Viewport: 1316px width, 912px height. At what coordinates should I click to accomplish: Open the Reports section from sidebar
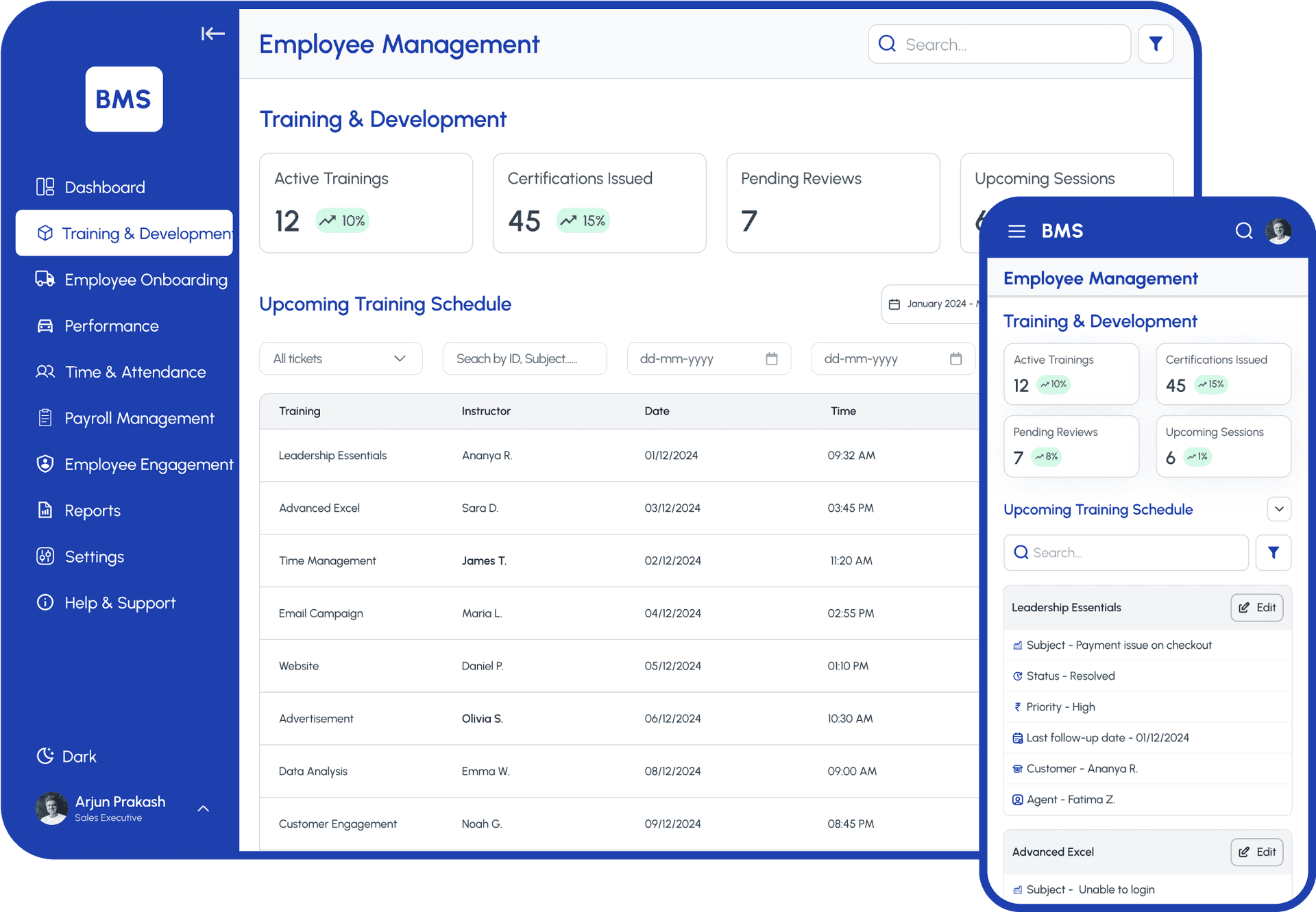click(x=45, y=510)
